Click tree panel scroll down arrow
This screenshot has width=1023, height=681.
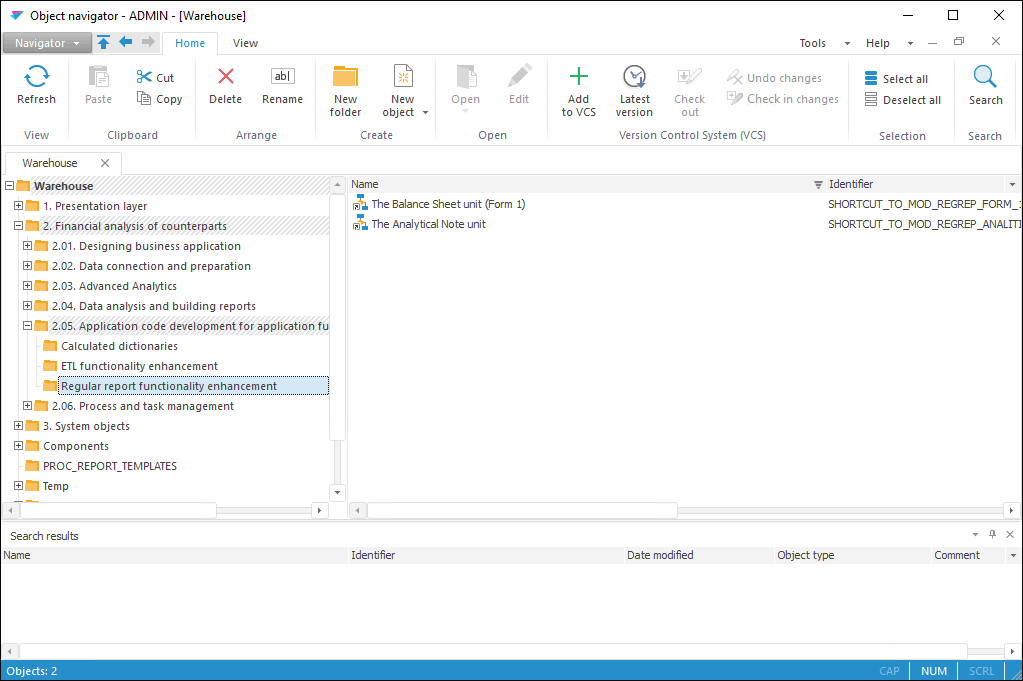337,492
